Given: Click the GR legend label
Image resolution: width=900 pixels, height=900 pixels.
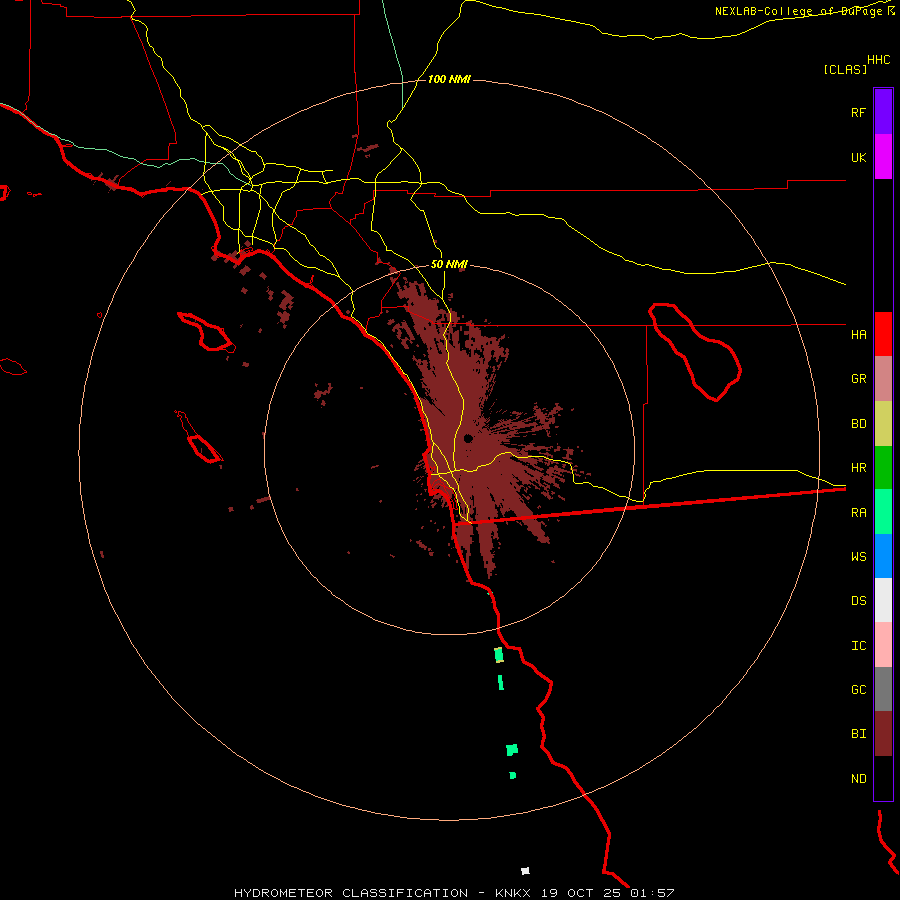Looking at the screenshot, I should 858,379.
